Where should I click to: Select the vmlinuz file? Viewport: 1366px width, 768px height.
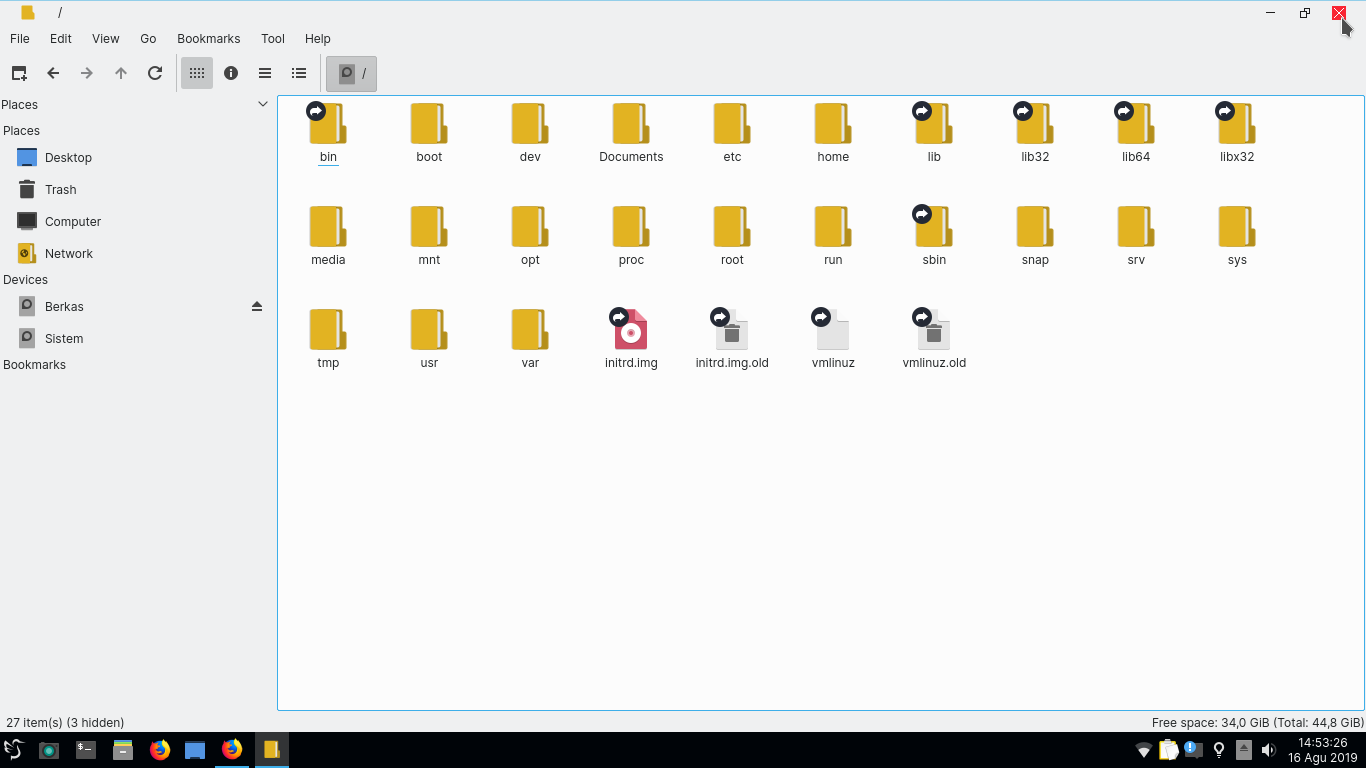tap(833, 339)
